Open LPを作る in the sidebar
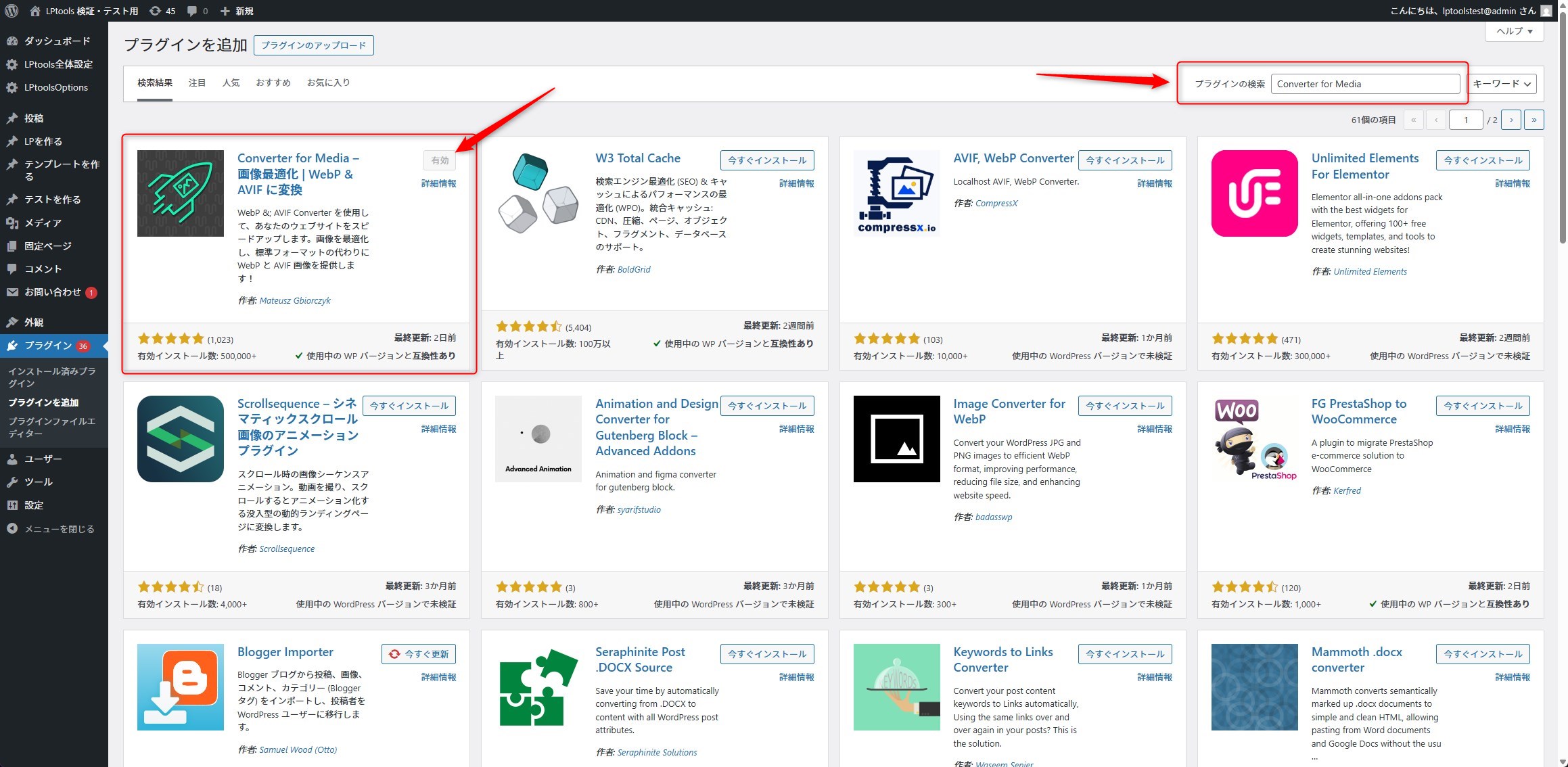 pyautogui.click(x=54, y=141)
